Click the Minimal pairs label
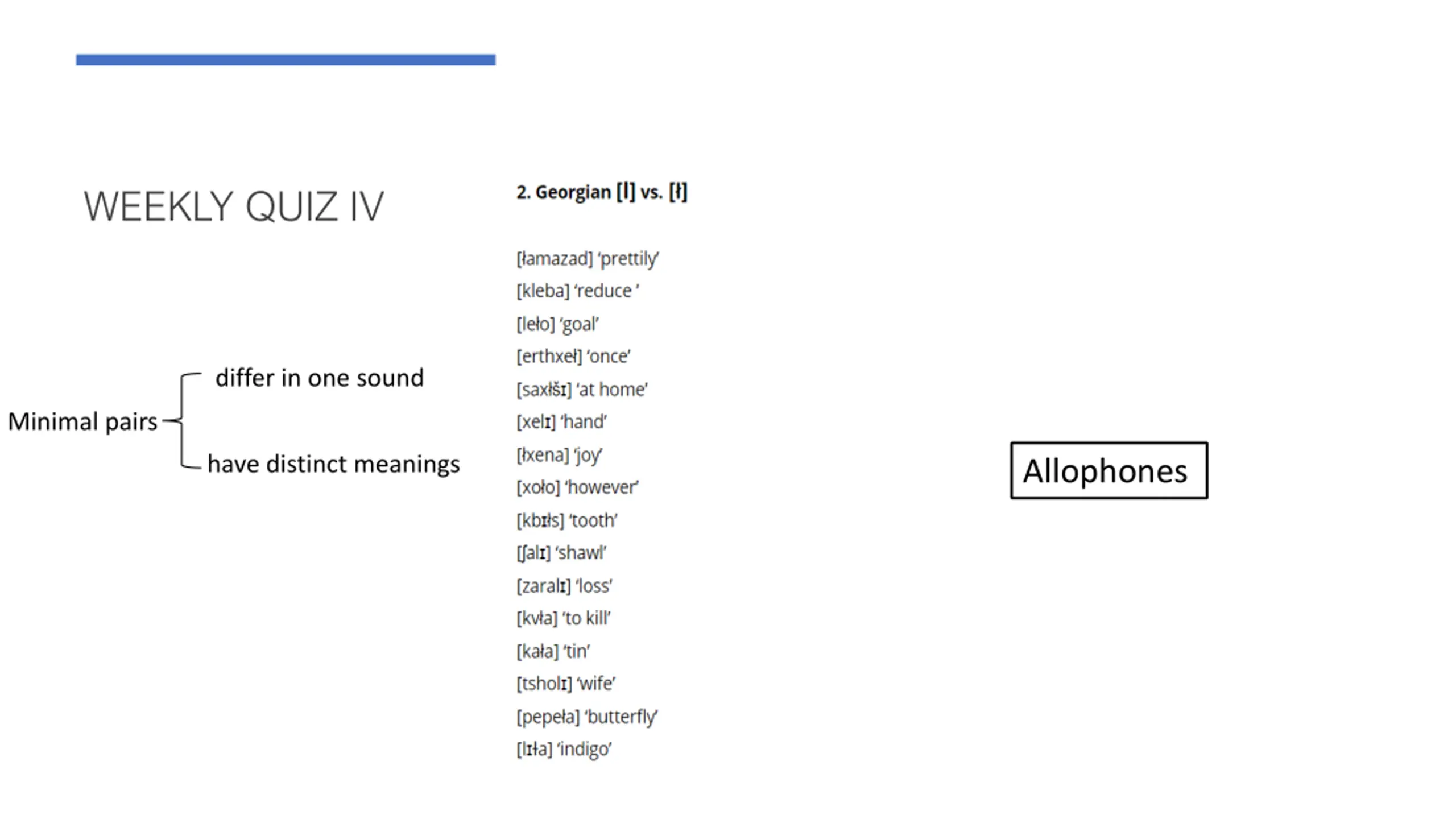Image resolution: width=1456 pixels, height=819 pixels. (x=82, y=422)
